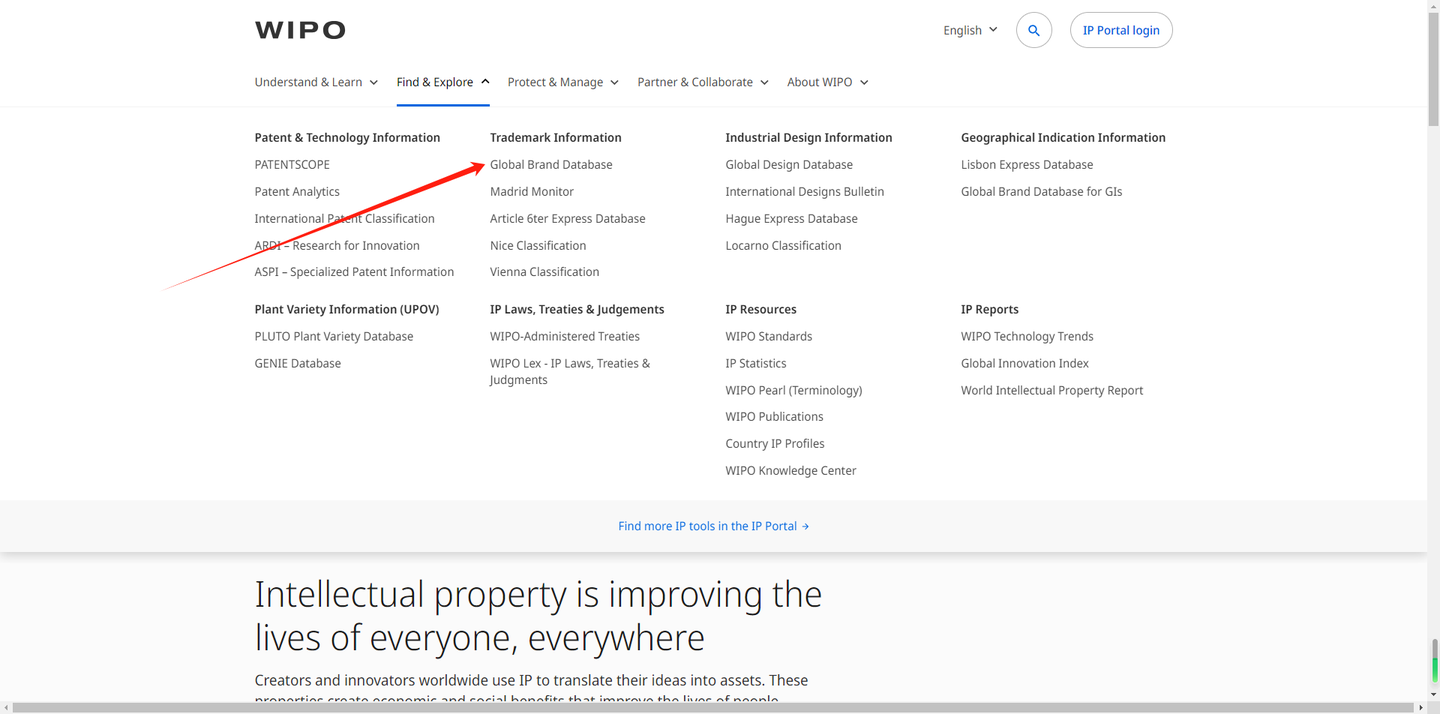Open WIPO Pearl (Terminology) link
This screenshot has width=1440, height=714.
794,391
